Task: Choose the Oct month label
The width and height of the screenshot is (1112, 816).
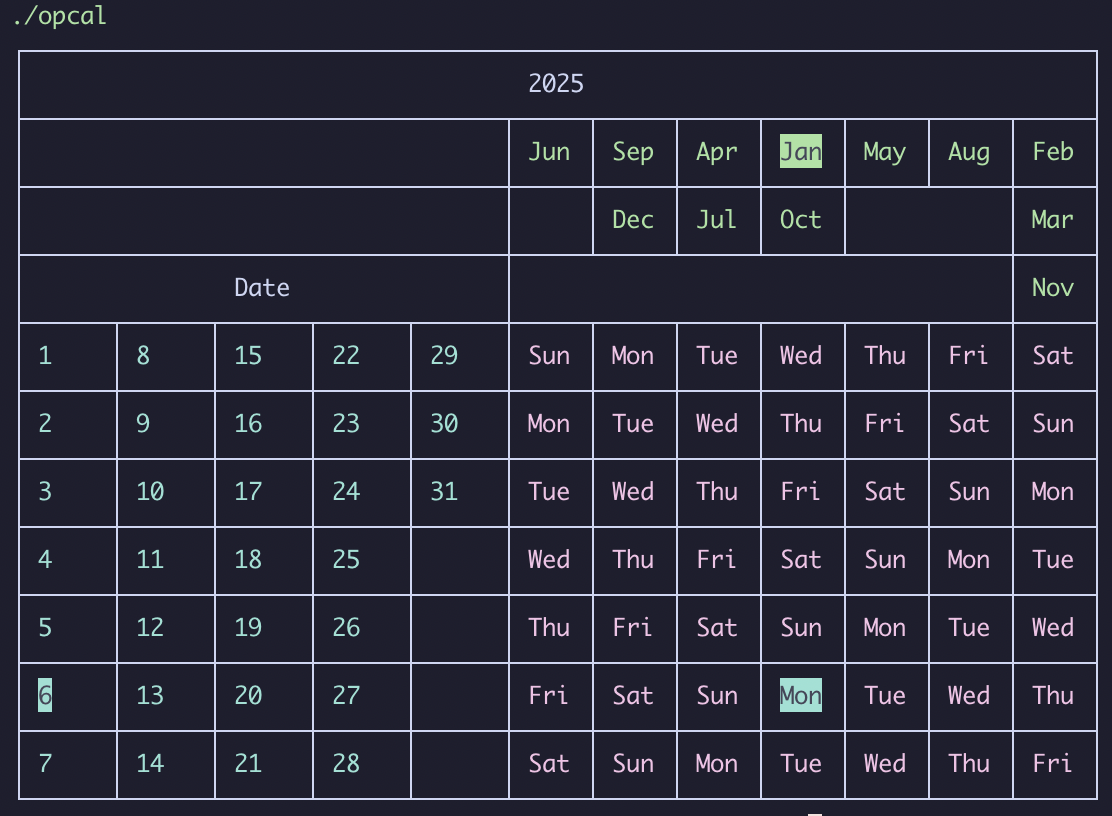Action: tap(801, 220)
